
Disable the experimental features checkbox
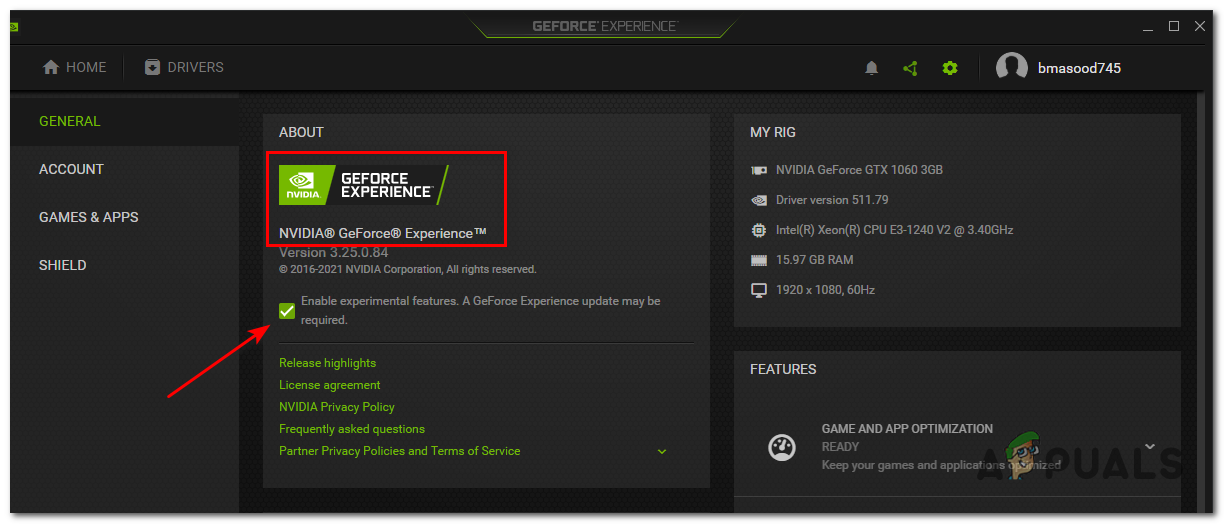tap(287, 311)
